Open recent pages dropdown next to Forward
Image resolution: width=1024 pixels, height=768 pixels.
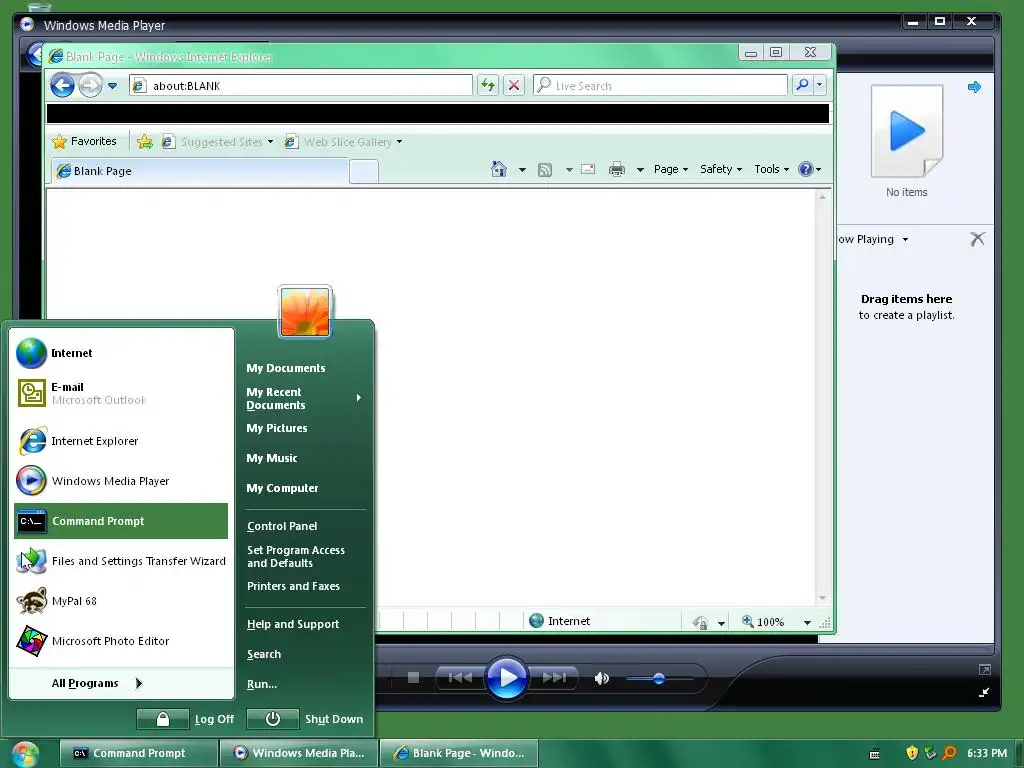(112, 86)
